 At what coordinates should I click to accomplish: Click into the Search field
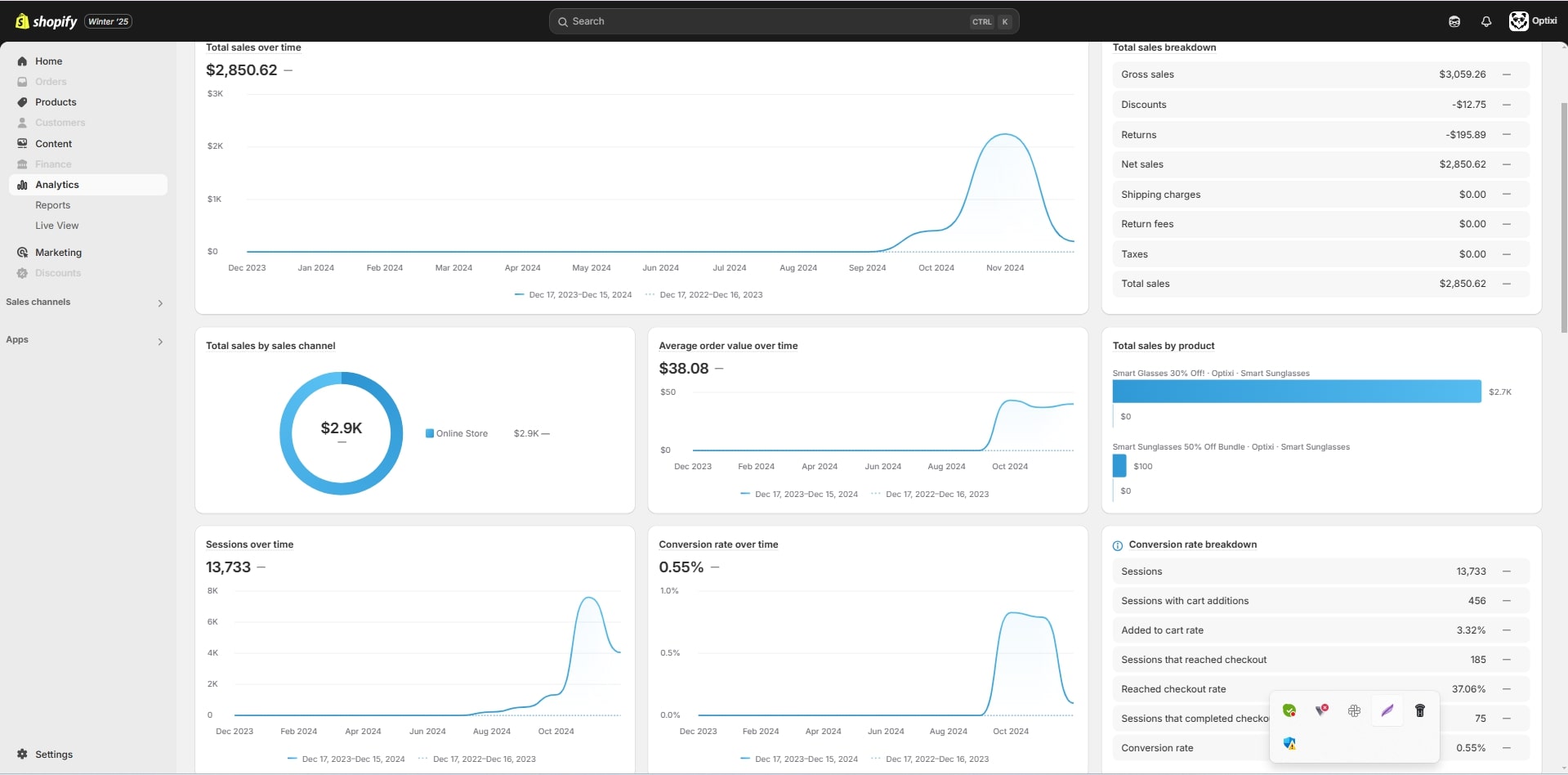pyautogui.click(x=768, y=22)
